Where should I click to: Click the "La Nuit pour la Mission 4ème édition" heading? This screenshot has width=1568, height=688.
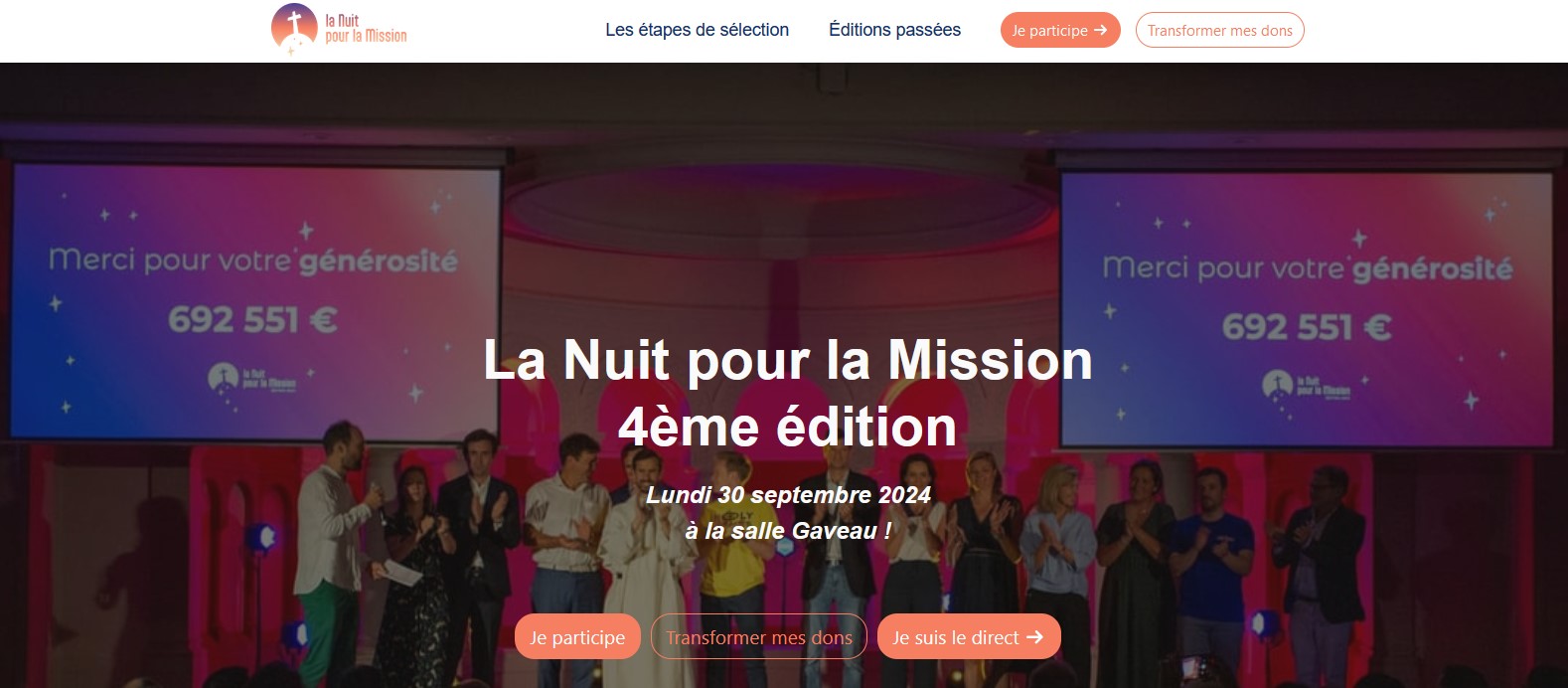787,393
